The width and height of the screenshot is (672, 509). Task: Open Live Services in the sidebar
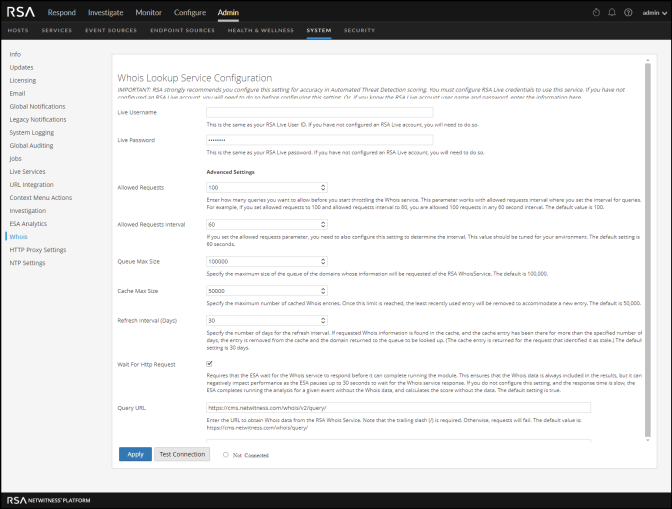27,171
